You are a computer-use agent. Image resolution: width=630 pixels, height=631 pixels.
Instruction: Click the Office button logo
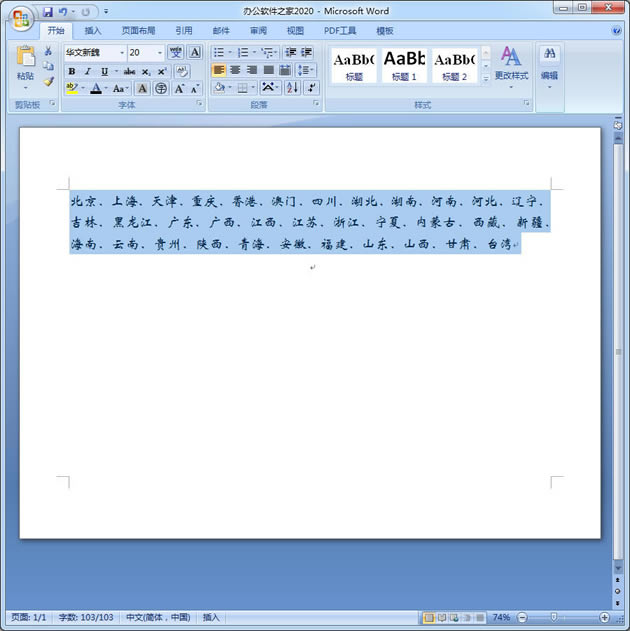pyautogui.click(x=19, y=17)
